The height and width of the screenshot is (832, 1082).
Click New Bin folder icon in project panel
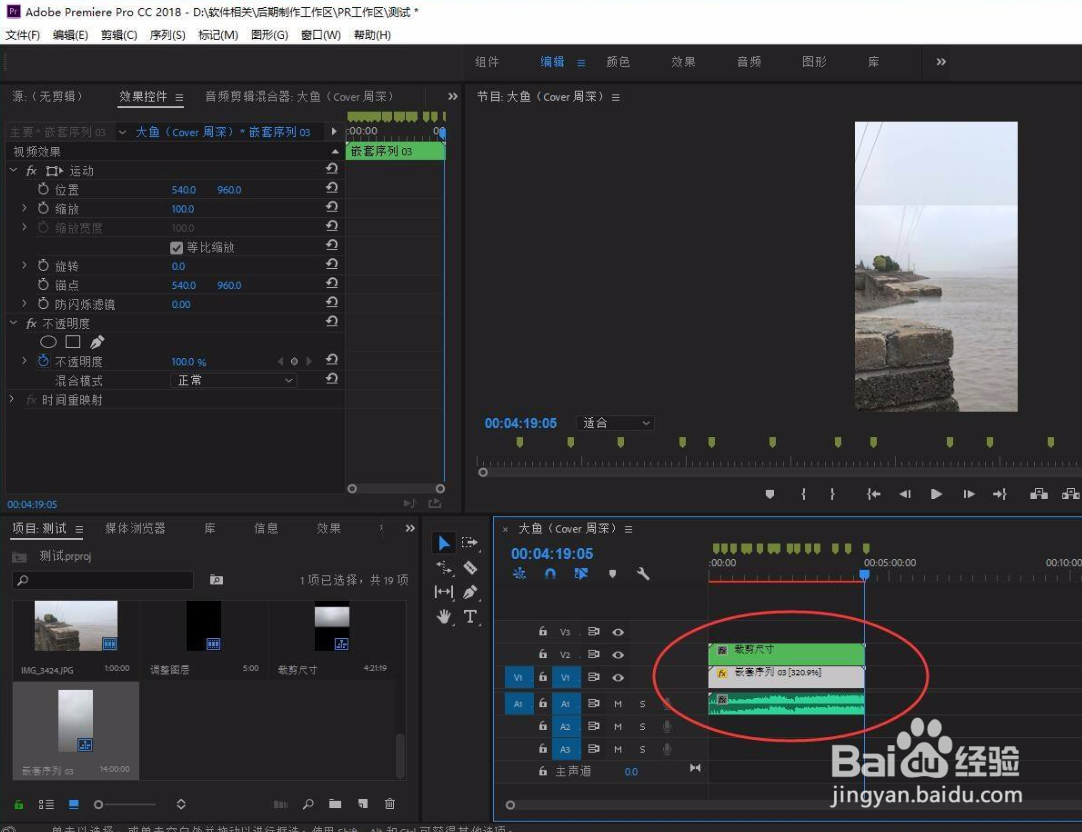(x=335, y=804)
